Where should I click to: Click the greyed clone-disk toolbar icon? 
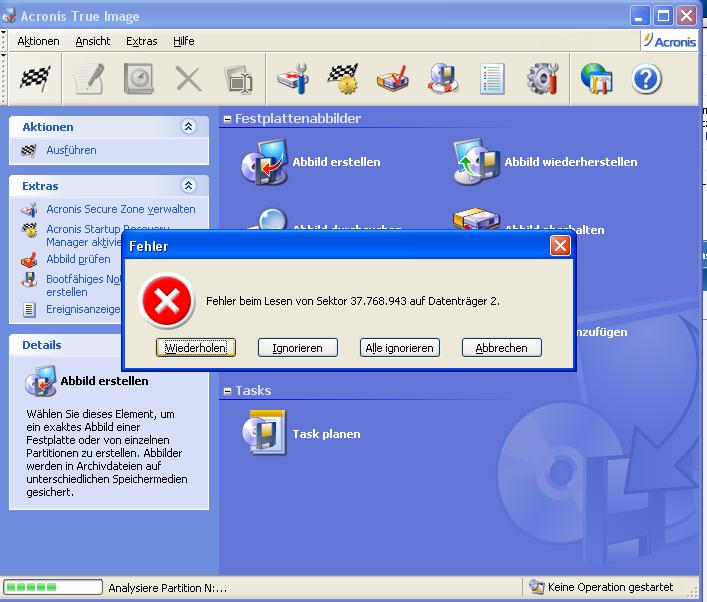pos(239,79)
